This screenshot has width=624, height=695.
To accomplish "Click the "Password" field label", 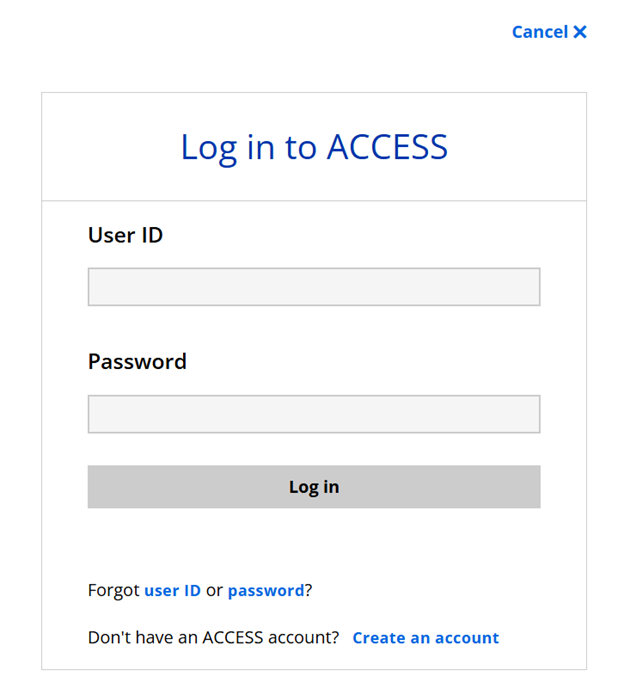I will point(137,361).
